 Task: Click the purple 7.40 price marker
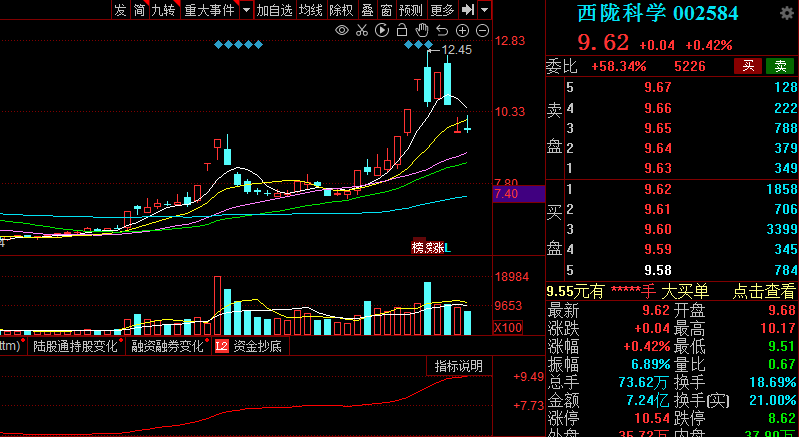click(x=518, y=194)
